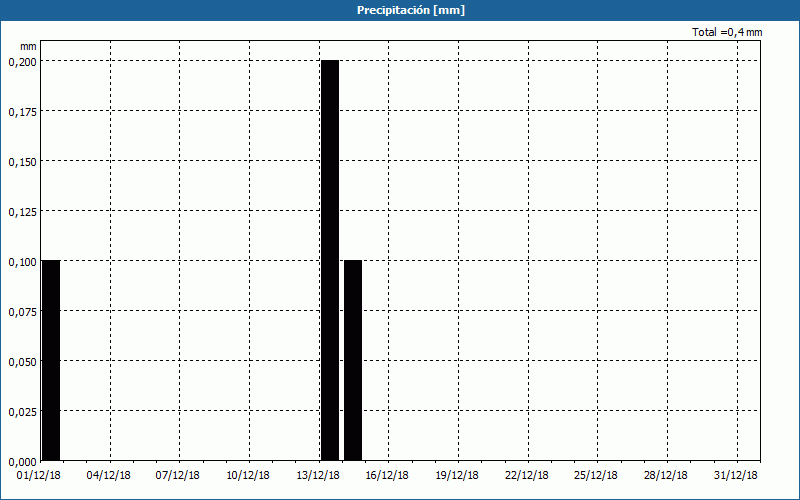
Task: Click the 0,200 y-axis label
Action: 22,62
